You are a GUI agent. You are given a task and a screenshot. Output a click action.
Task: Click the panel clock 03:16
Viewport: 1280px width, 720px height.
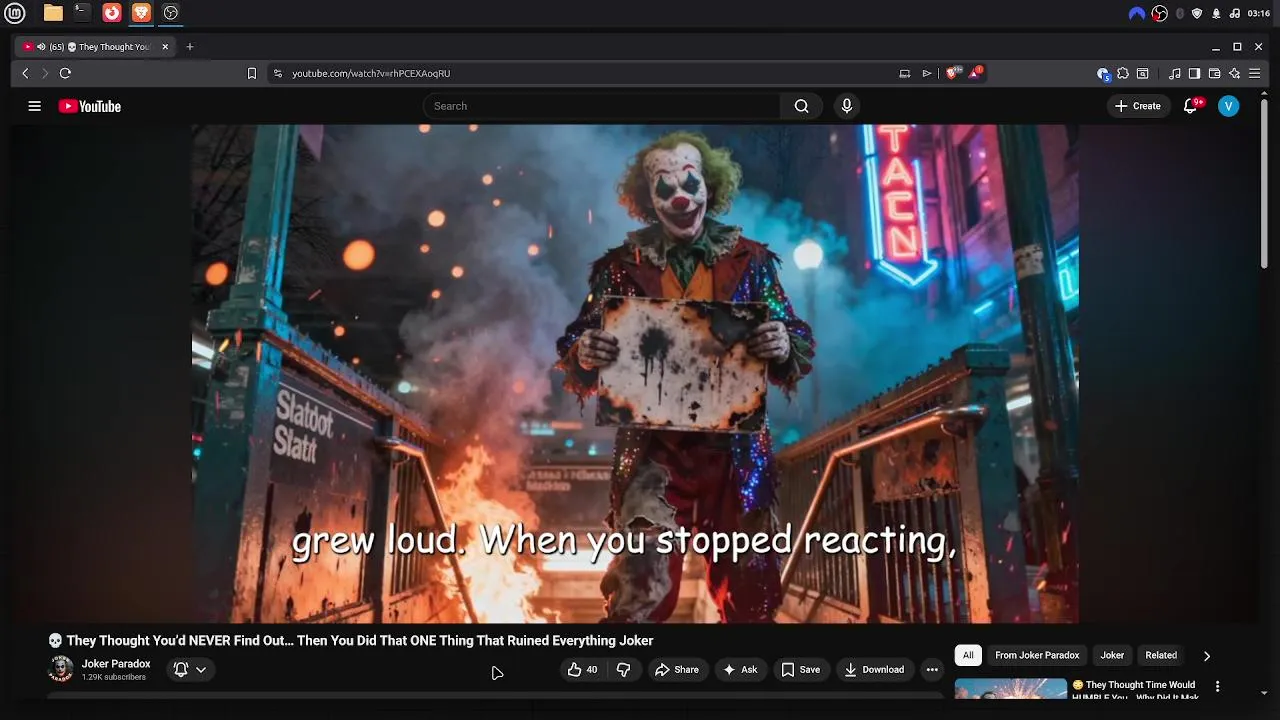point(1259,13)
